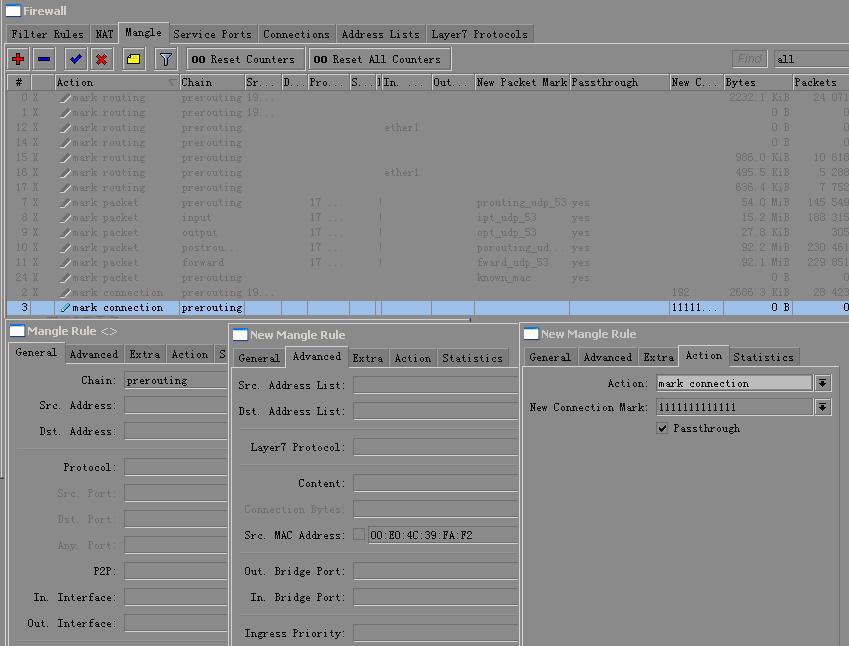The height and width of the screenshot is (646, 849).
Task: Click Layer7 Protocol field
Action: [435, 447]
